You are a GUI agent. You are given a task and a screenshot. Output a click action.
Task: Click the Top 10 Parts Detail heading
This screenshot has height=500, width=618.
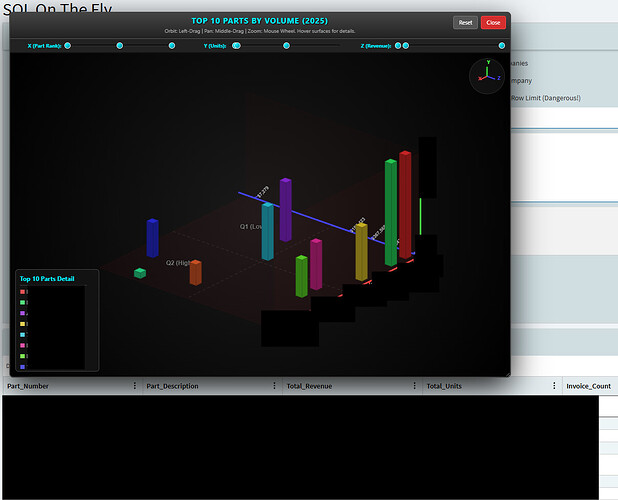coord(47,279)
